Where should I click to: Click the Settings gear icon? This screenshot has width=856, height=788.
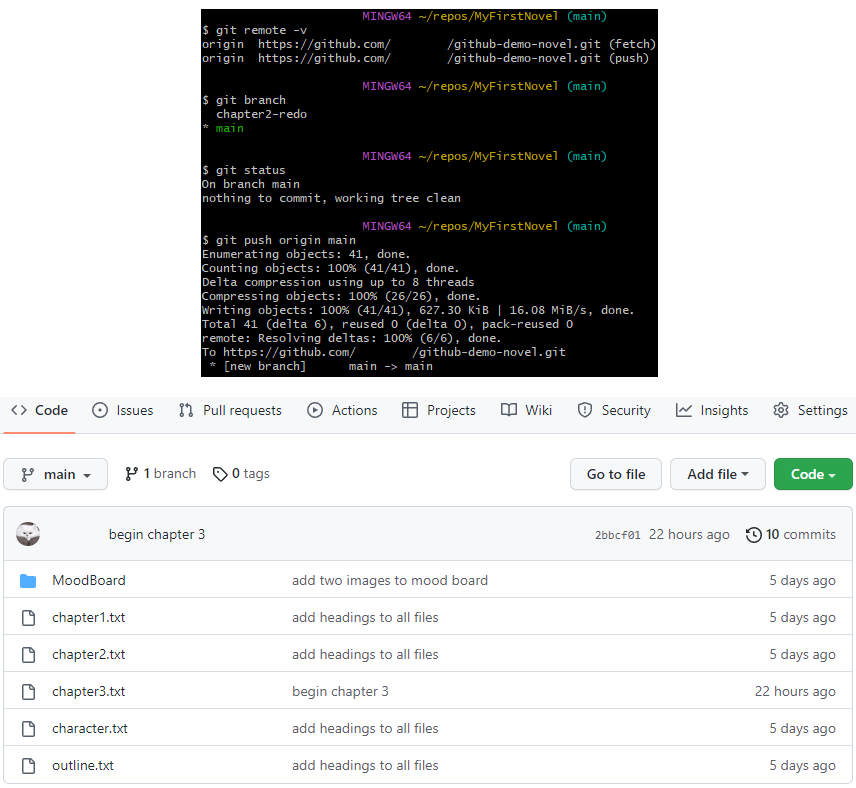tap(781, 410)
